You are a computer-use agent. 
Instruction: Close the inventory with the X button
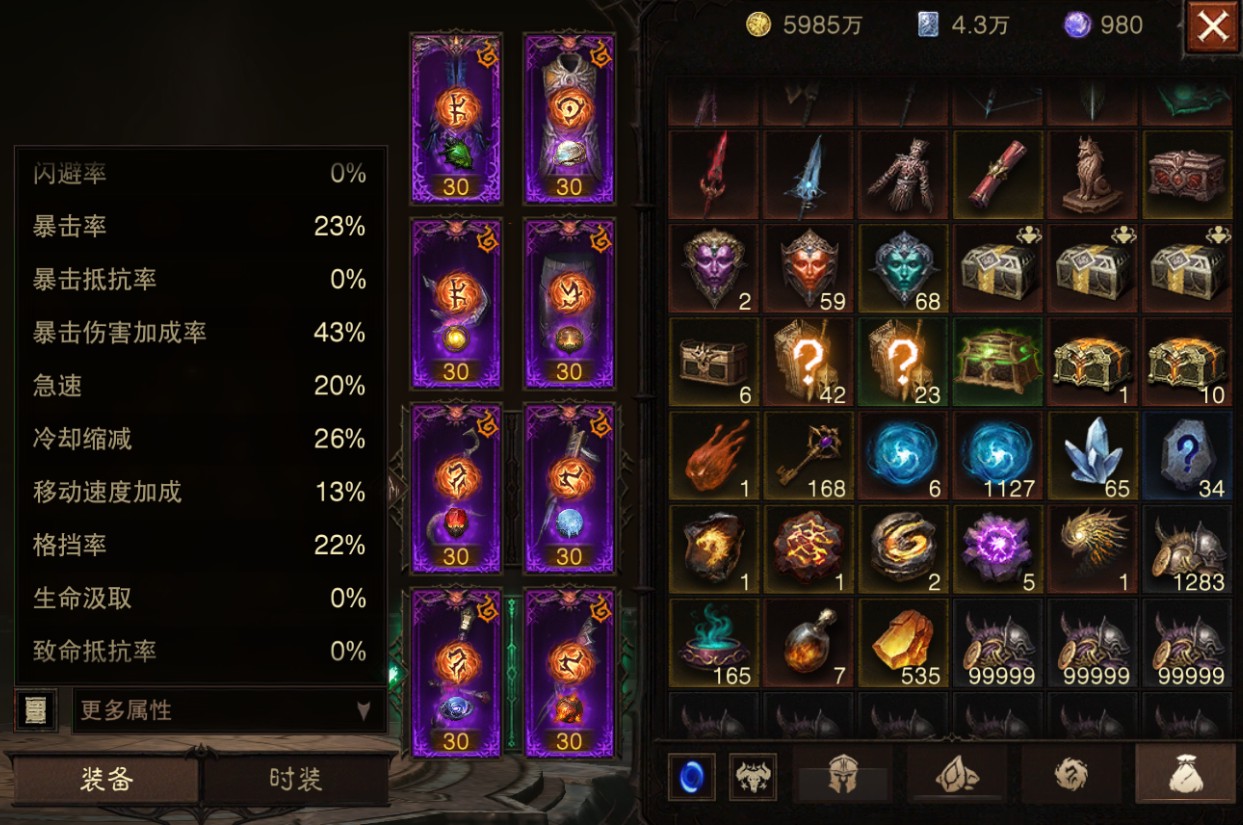click(x=1213, y=27)
